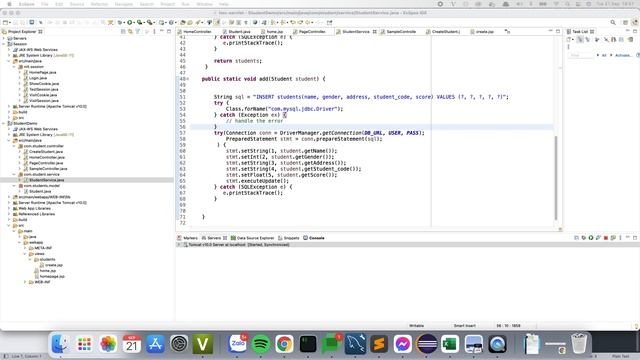Image resolution: width=640 pixels, height=360 pixels.
Task: Click the Task List Find field
Action: click(x=581, y=55)
